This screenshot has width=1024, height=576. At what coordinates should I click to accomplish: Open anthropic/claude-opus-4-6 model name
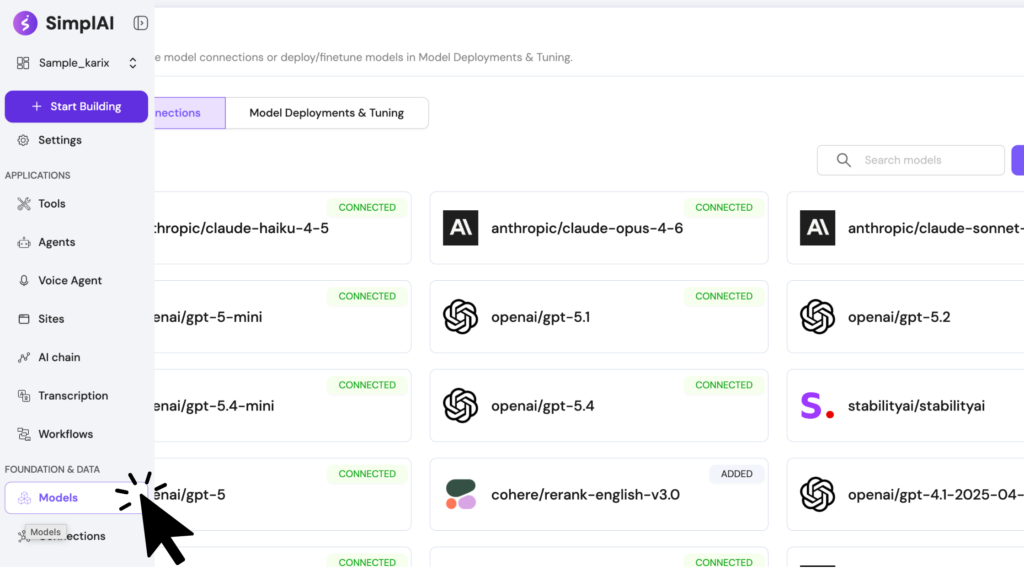coord(587,228)
